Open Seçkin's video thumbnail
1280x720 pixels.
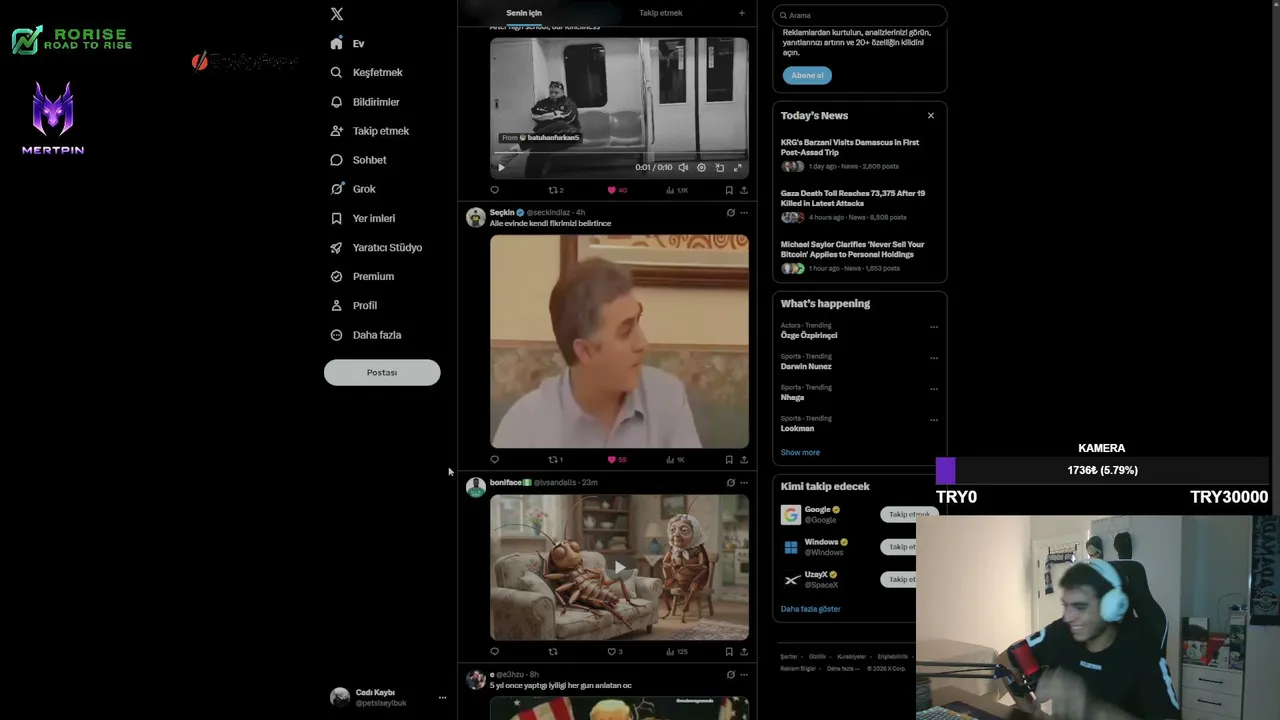(619, 341)
